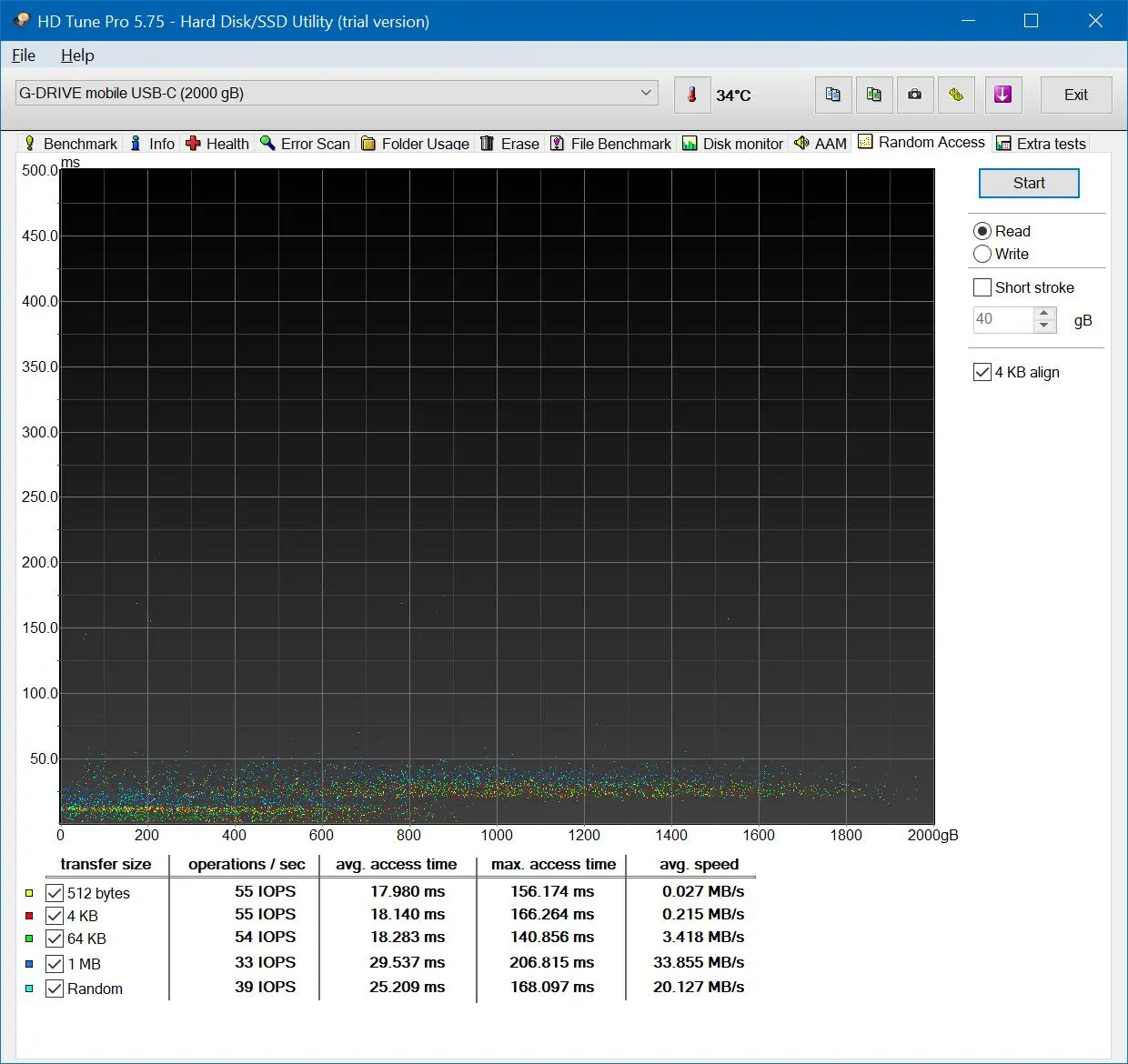Click the Erase tab trash icon

coord(487,143)
